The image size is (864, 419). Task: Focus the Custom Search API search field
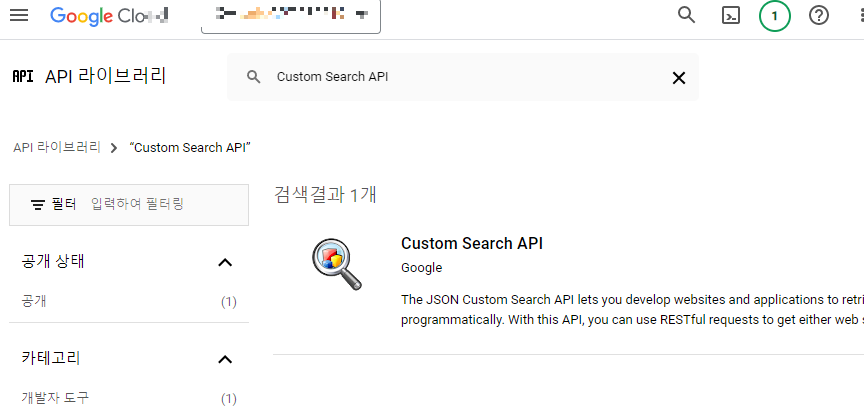(x=463, y=77)
